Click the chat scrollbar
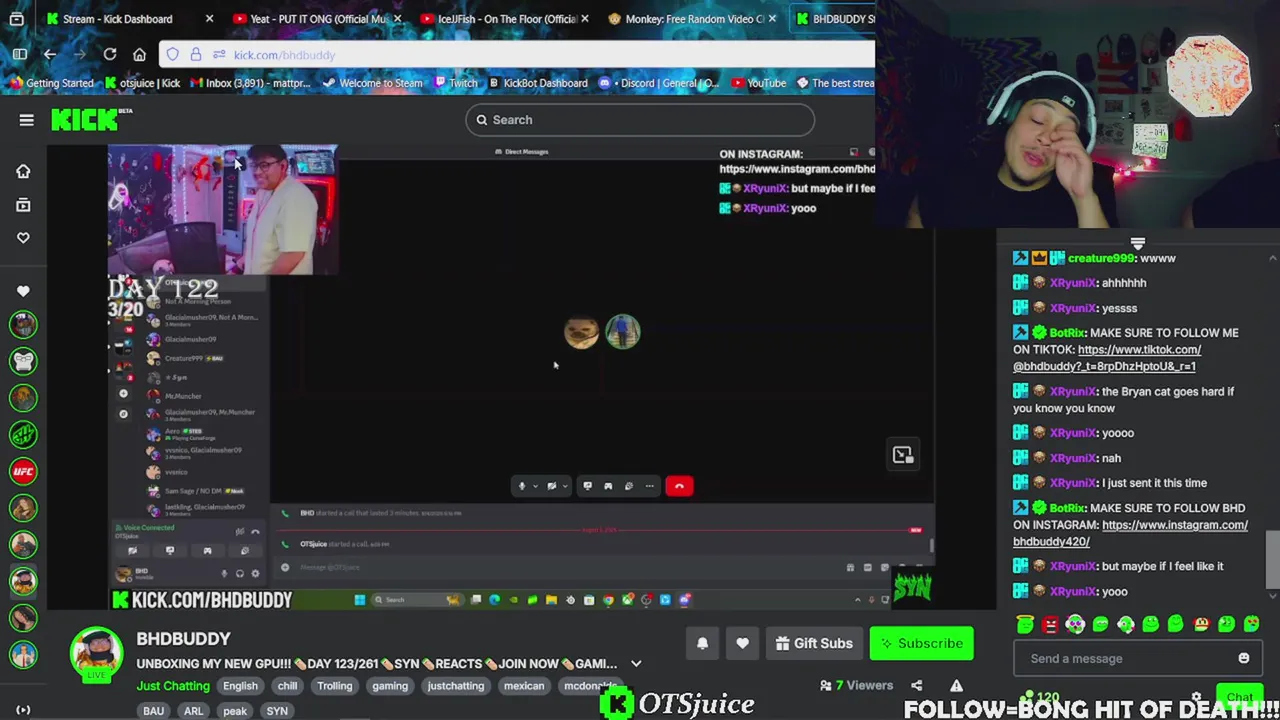 click(x=1273, y=559)
